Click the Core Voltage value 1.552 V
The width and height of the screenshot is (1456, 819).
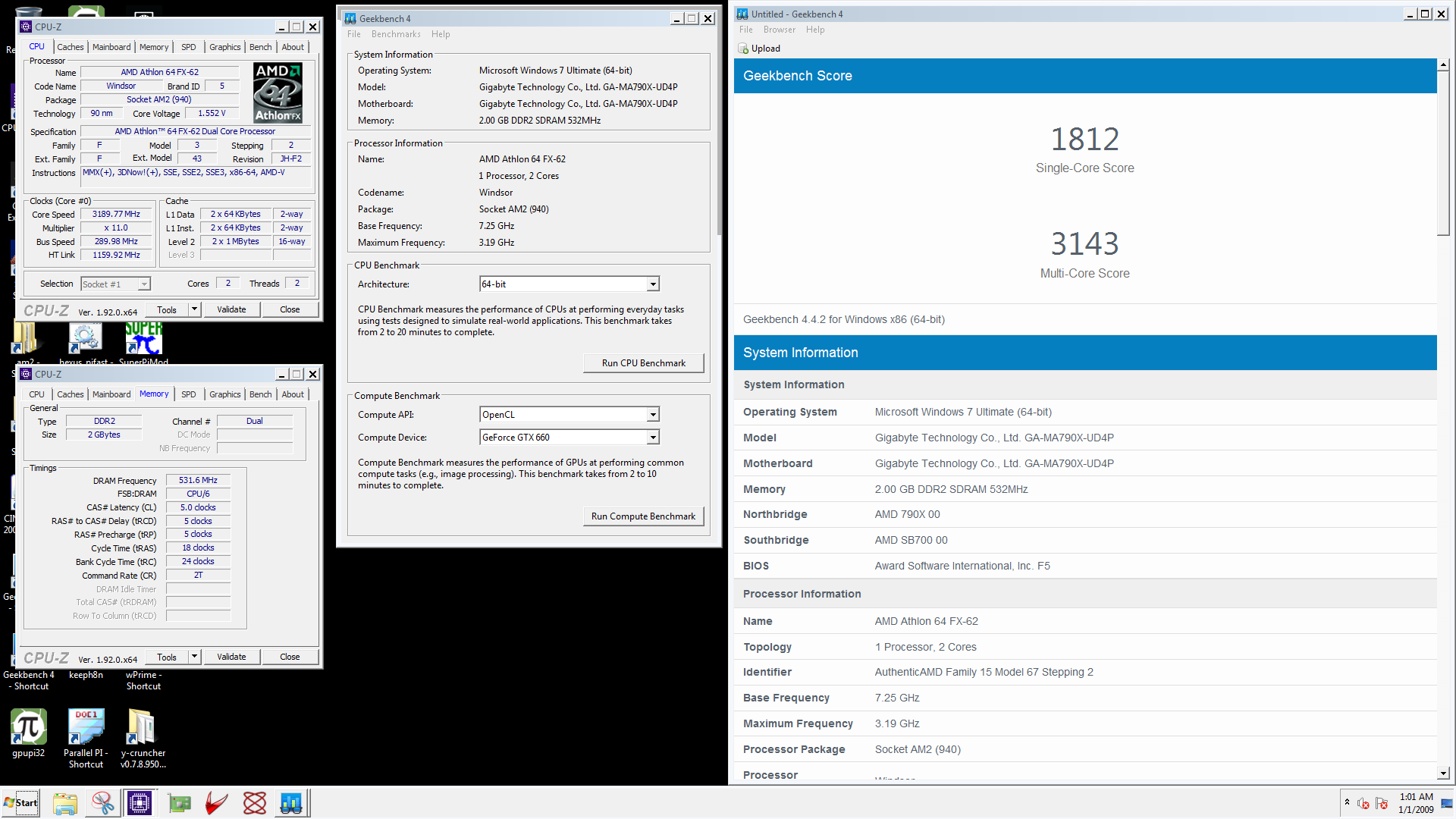pos(212,114)
